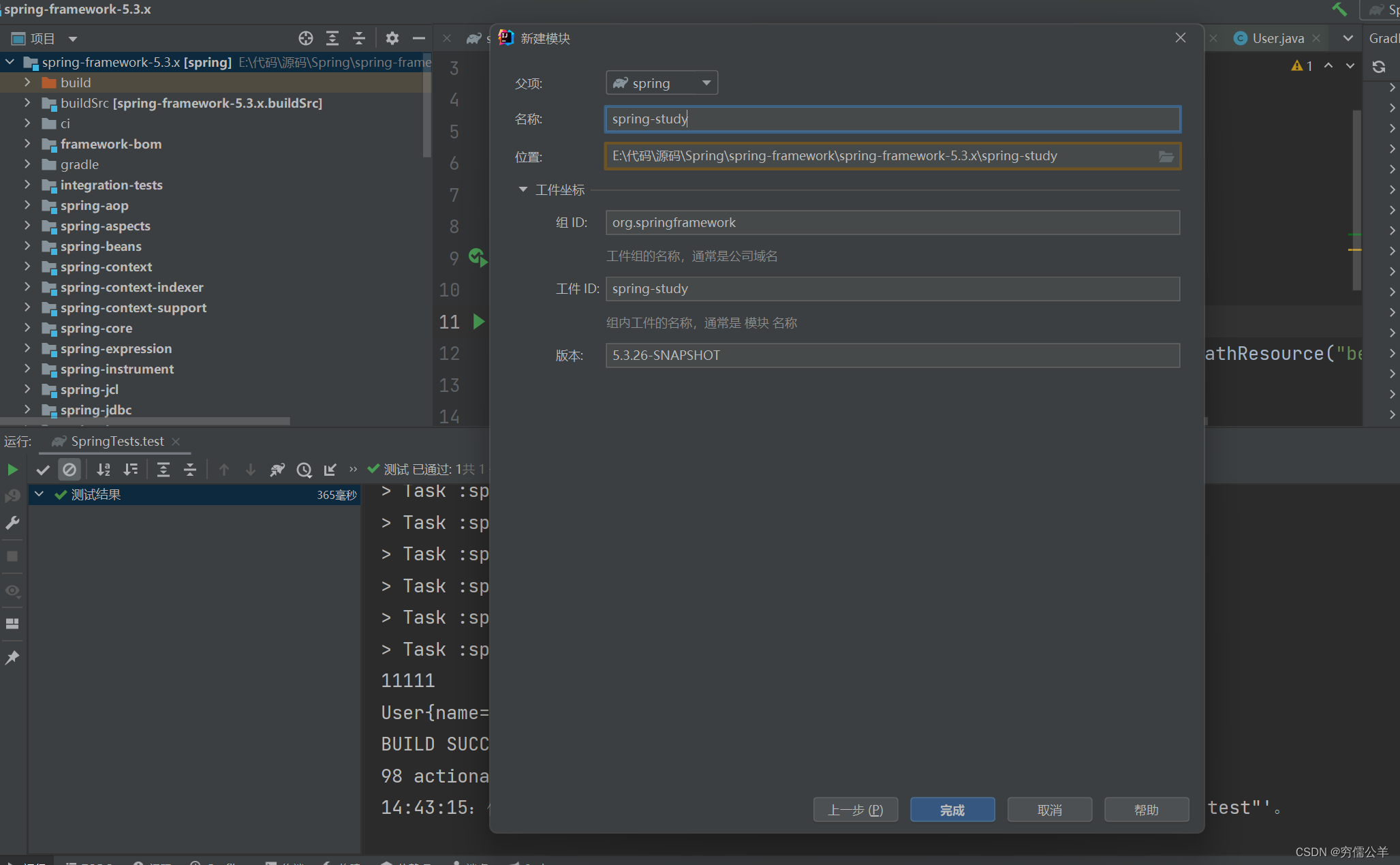The width and height of the screenshot is (1400, 865).
Task: Pin the run tab with pin icon
Action: pos(12,658)
